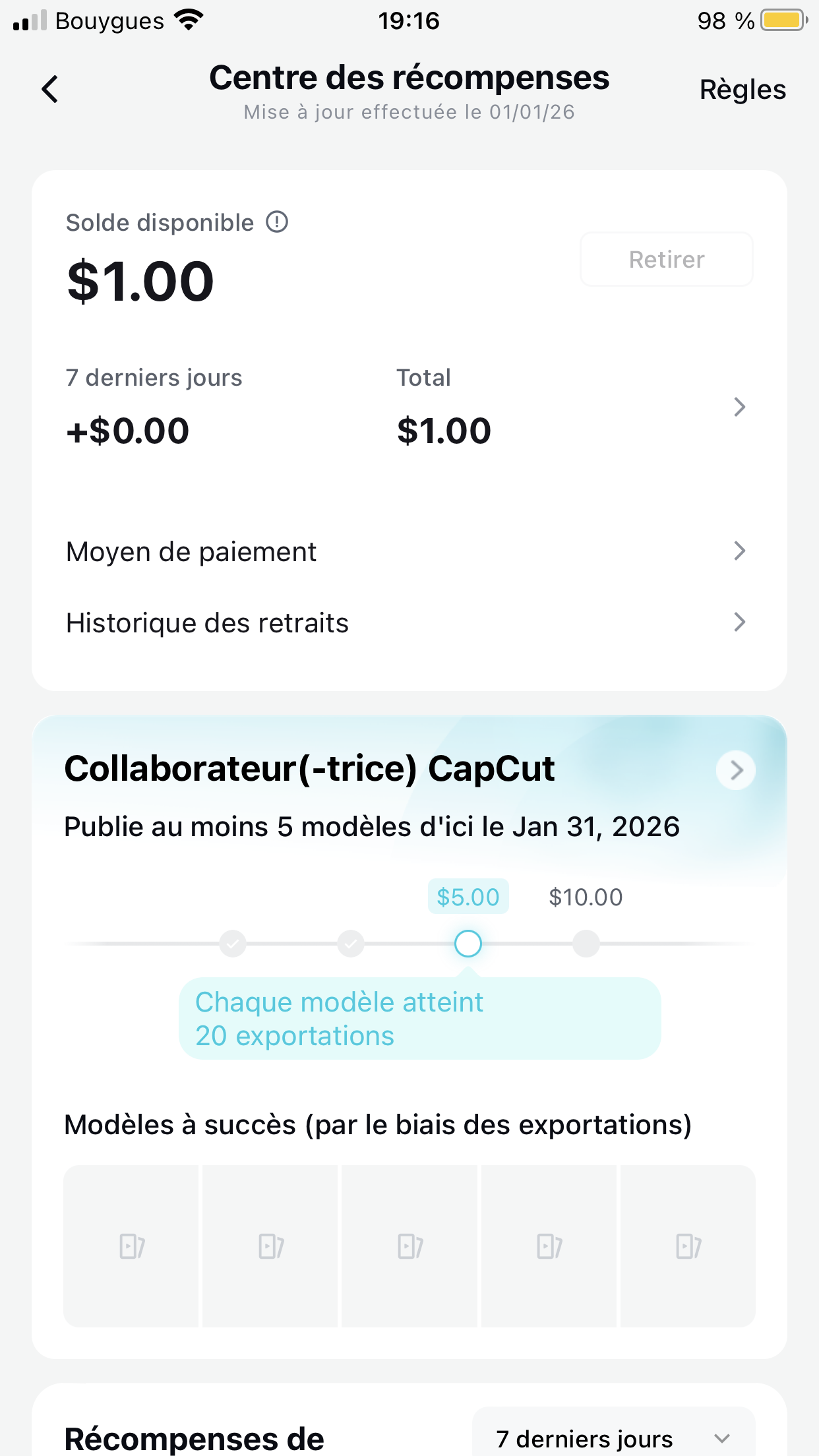Tap the fifth empty template slot
The width and height of the screenshot is (819, 1456).
point(688,1246)
